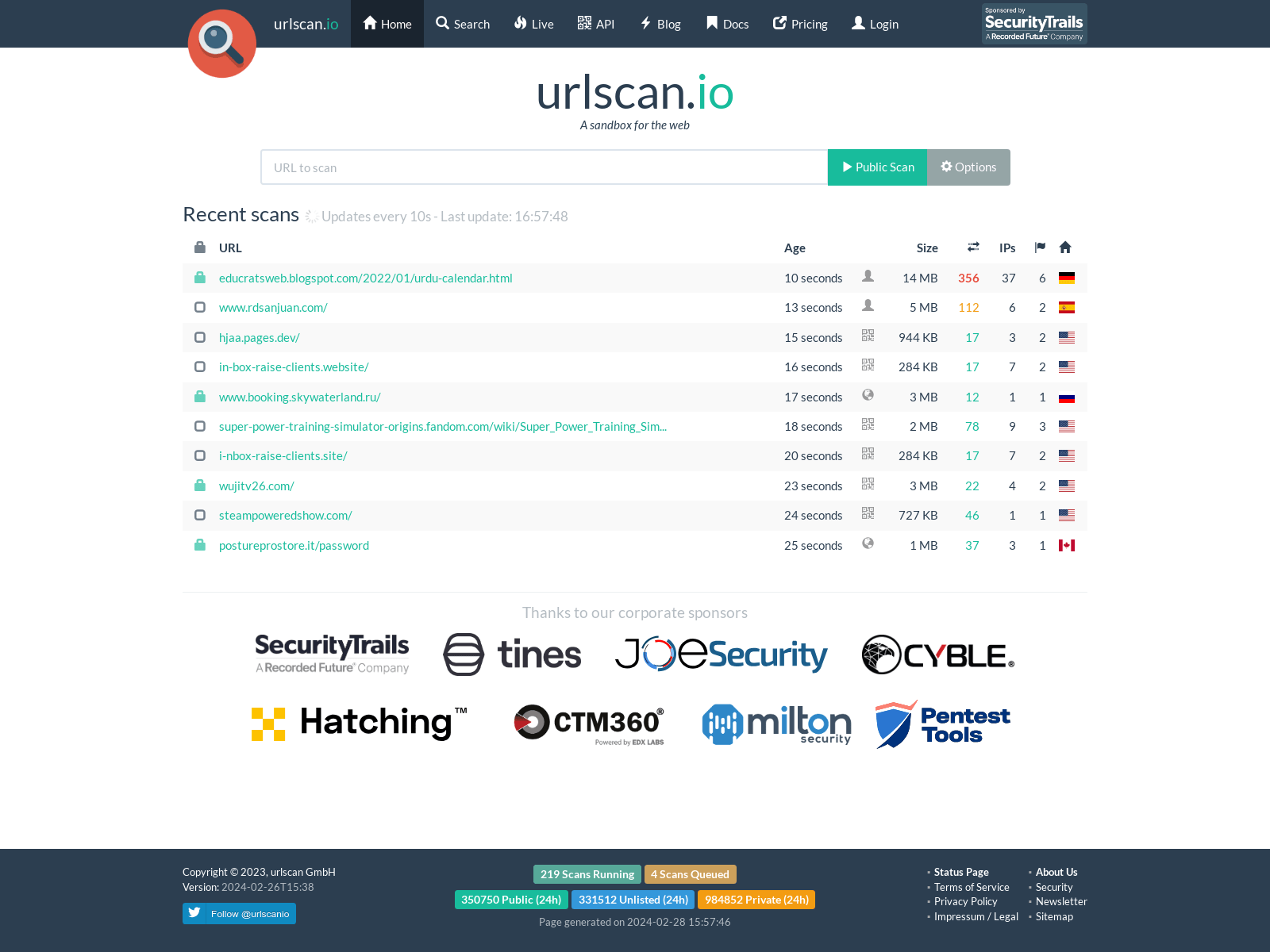1270x952 pixels.
Task: Open the Hatching sponsor logo
Action: tap(360, 724)
